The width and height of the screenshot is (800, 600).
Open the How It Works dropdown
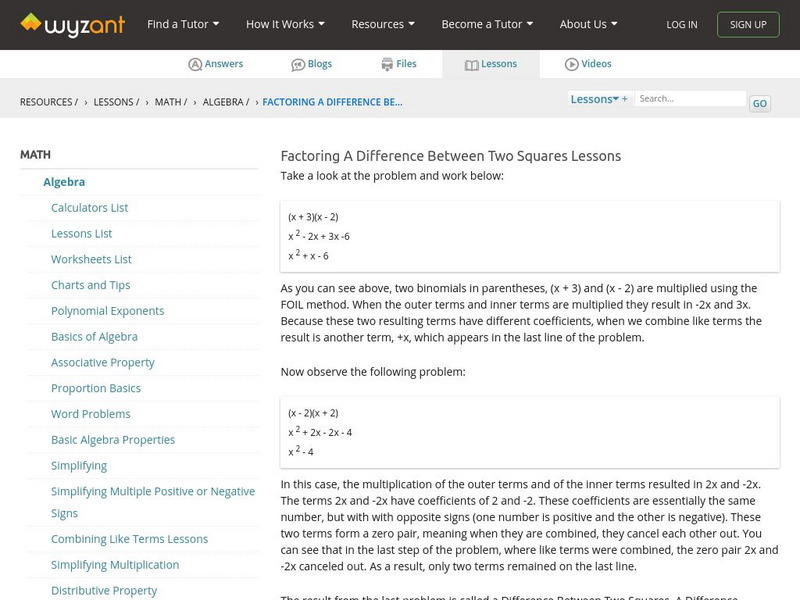click(x=286, y=24)
